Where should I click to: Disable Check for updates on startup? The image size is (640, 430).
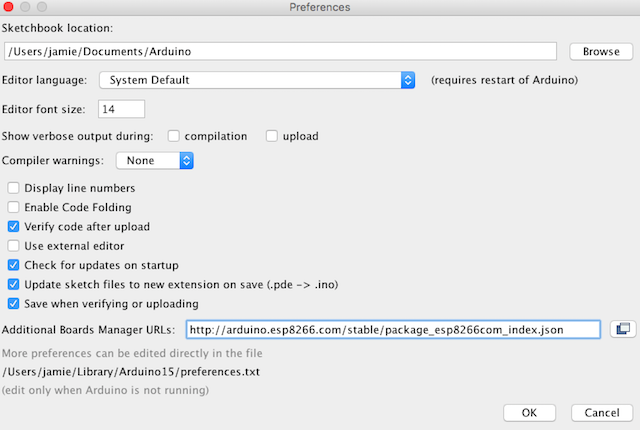click(x=14, y=265)
